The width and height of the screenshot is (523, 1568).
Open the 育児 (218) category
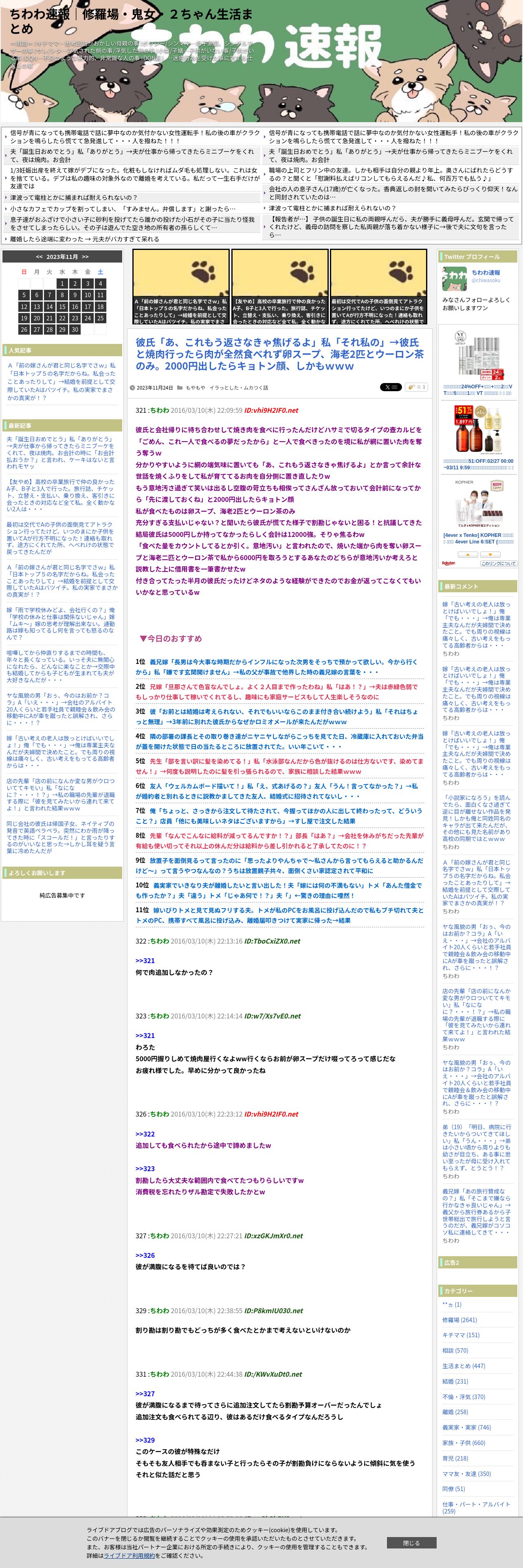(455, 1459)
